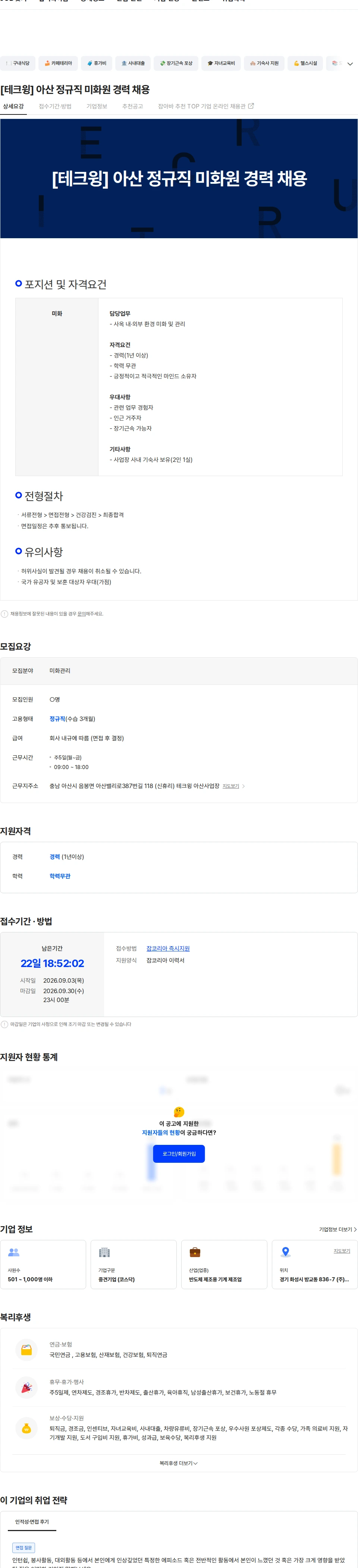The image size is (358, 1568).
Task: Click the 유의사항 heading
Action: coord(44,552)
